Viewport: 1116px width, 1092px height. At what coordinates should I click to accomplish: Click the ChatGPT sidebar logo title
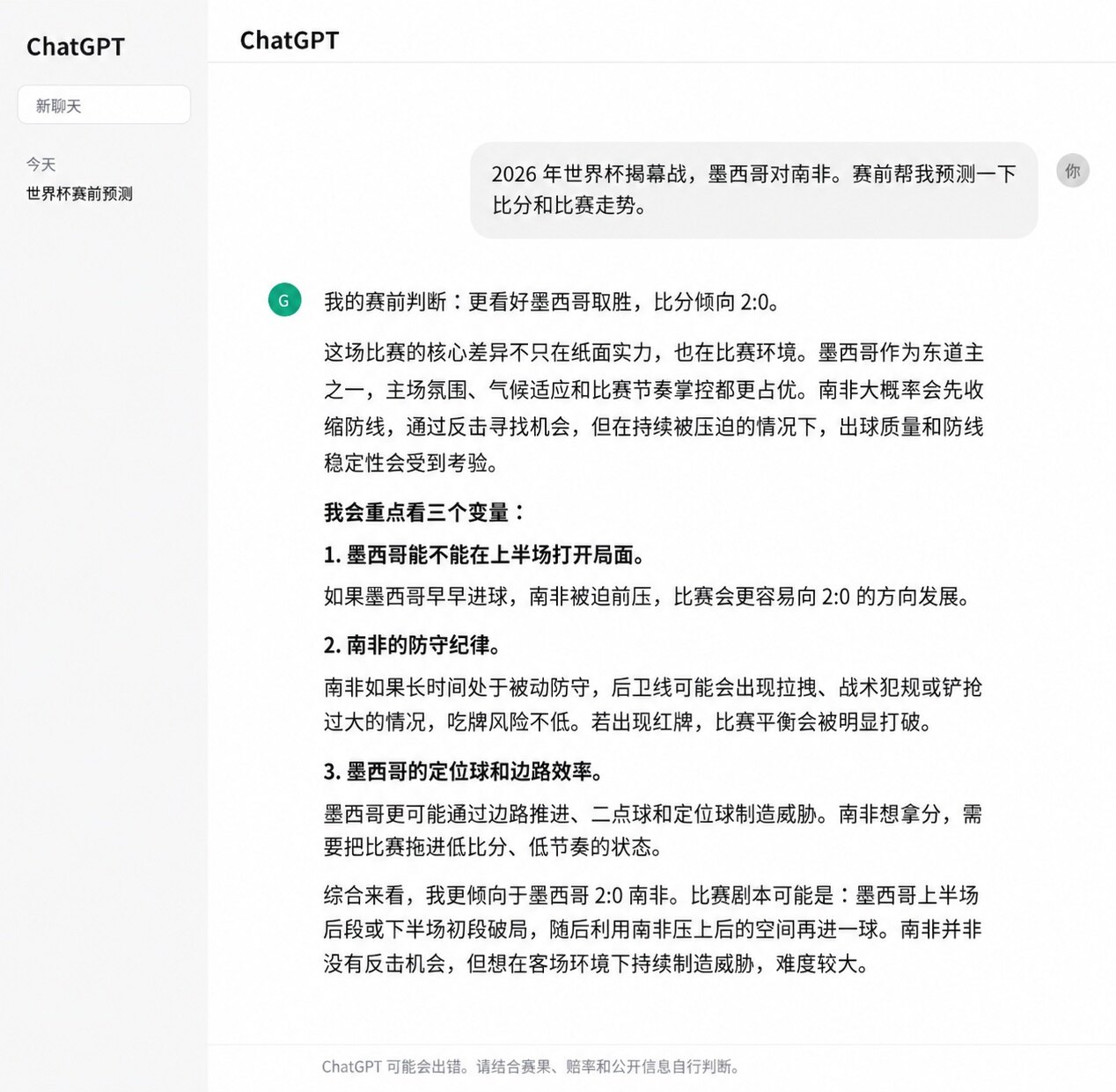click(x=76, y=47)
